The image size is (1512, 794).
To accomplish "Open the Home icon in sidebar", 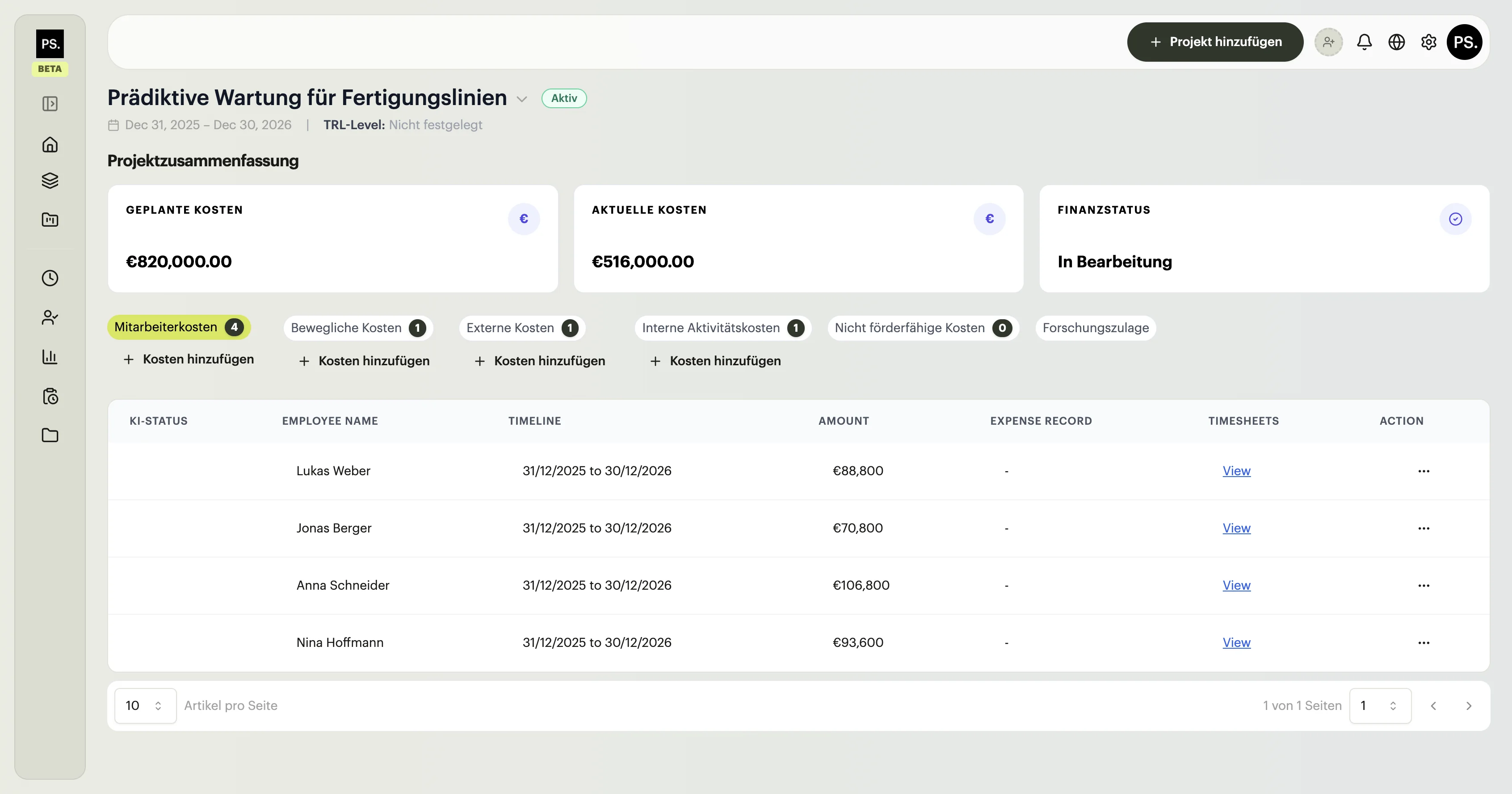I will [x=50, y=144].
